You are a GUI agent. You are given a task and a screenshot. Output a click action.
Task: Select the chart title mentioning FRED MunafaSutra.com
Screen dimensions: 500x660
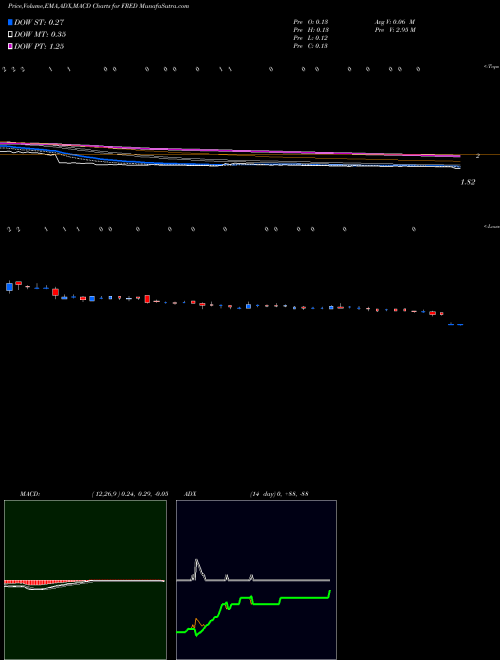coord(98,7)
